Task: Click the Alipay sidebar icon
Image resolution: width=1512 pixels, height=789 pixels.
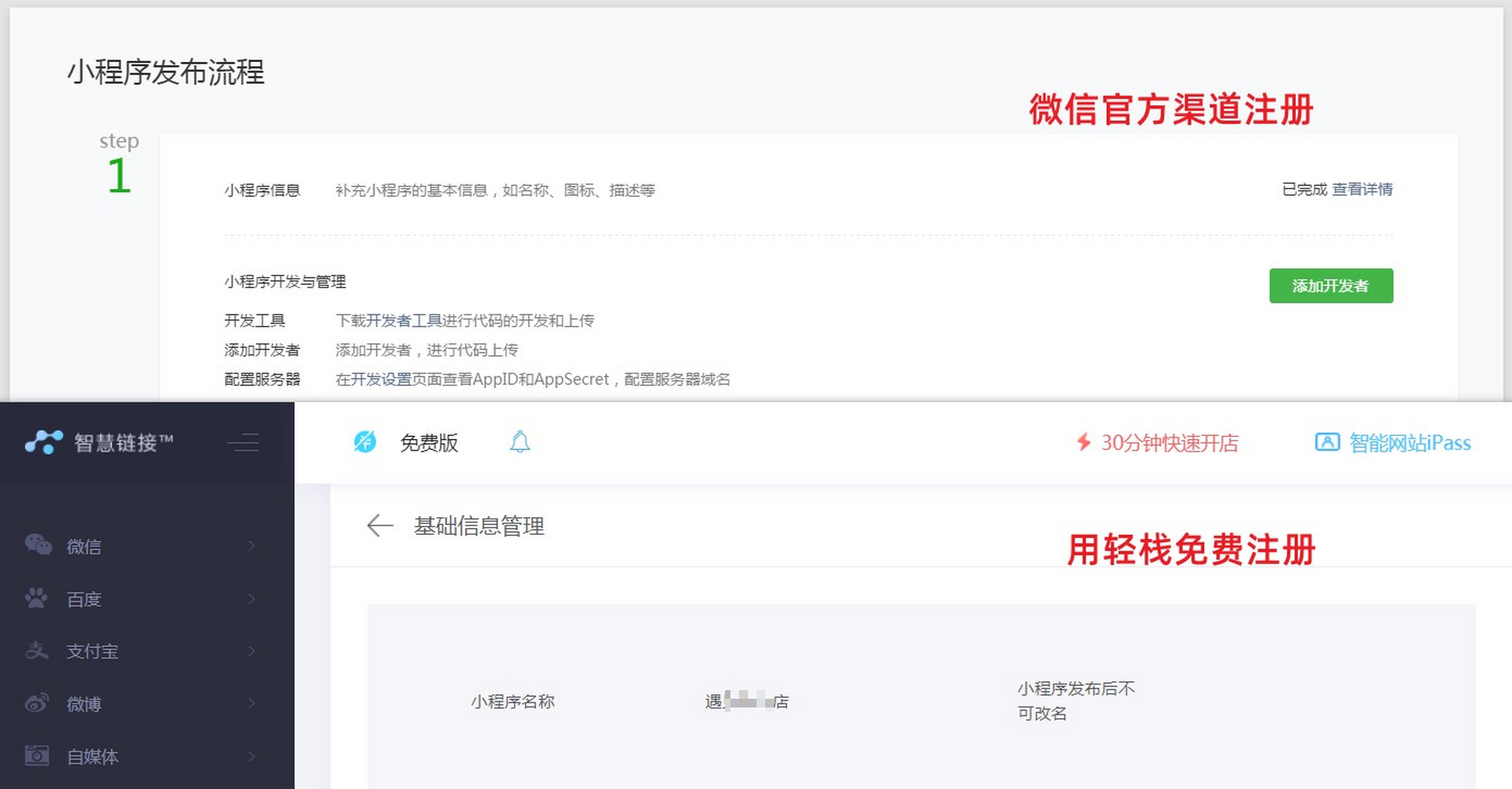Action: [36, 650]
